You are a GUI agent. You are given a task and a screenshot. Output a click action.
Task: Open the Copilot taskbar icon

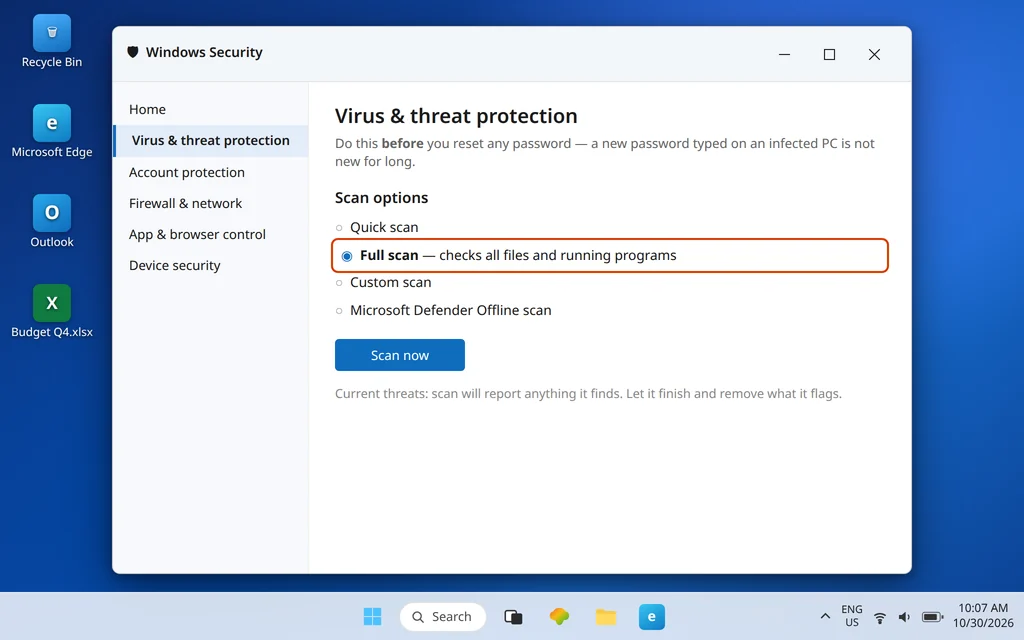(559, 616)
